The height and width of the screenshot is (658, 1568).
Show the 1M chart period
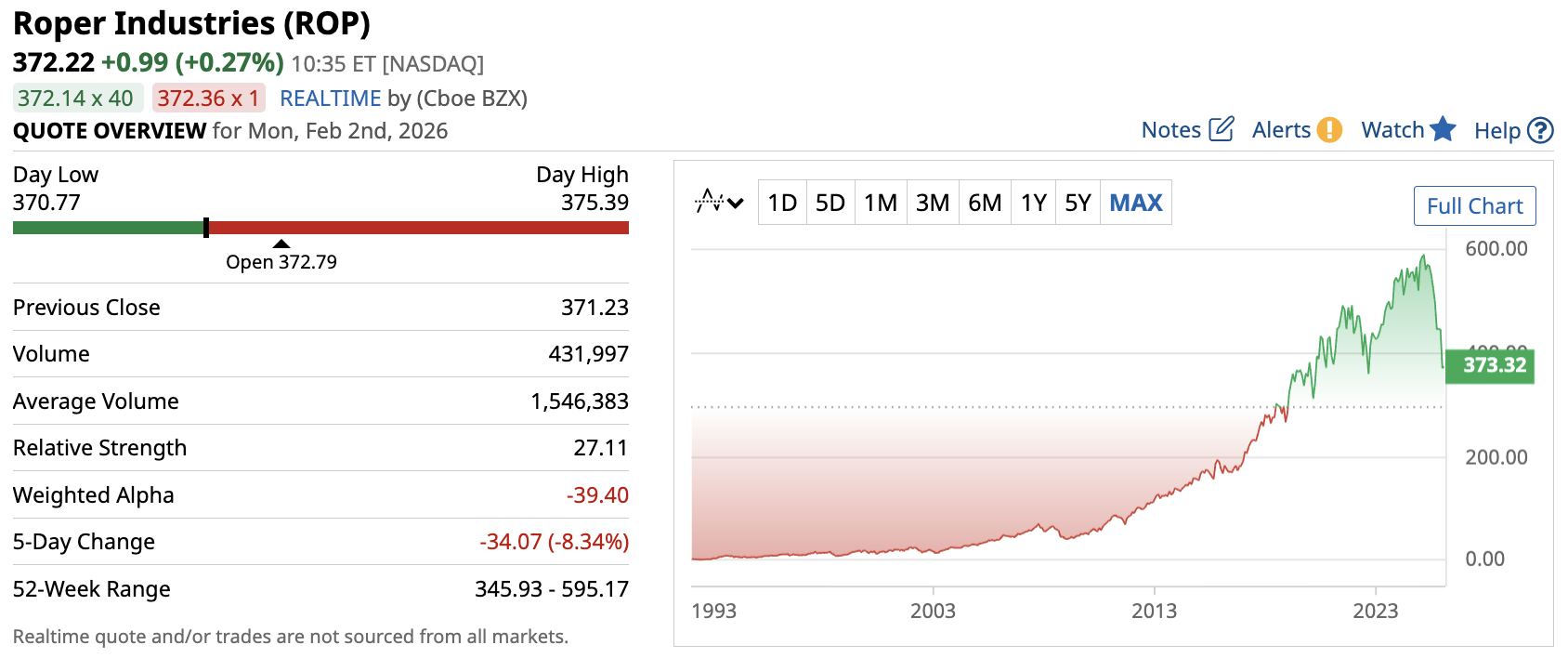[x=881, y=203]
